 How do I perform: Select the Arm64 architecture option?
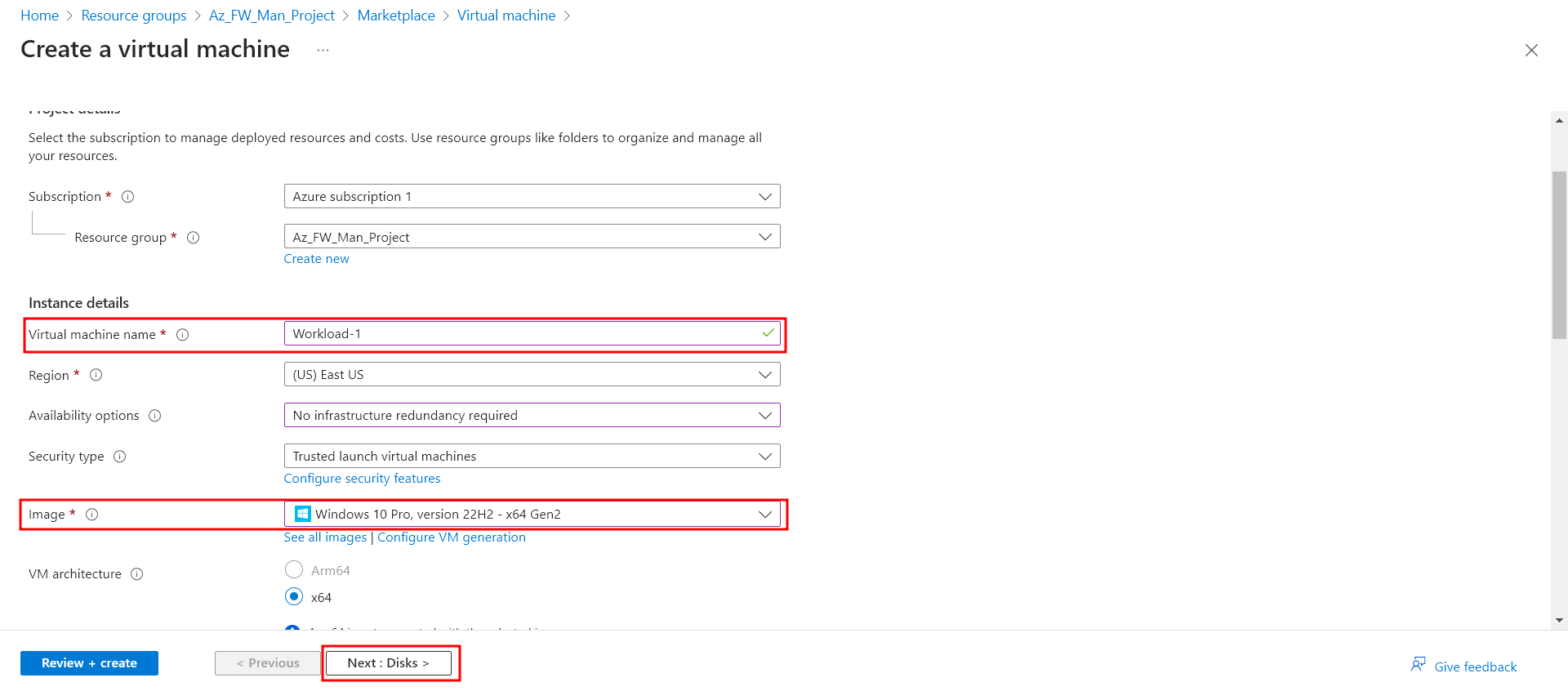click(294, 569)
